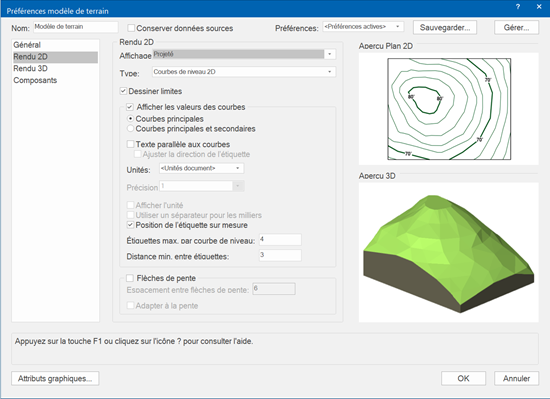Click the Étiquettes max. par courbe field

[x=280, y=239]
